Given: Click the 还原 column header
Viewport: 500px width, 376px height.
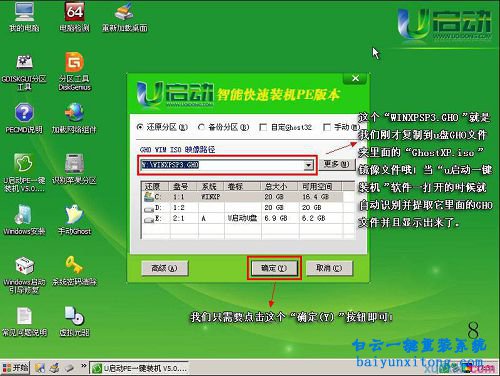Looking at the screenshot, I should point(155,186).
